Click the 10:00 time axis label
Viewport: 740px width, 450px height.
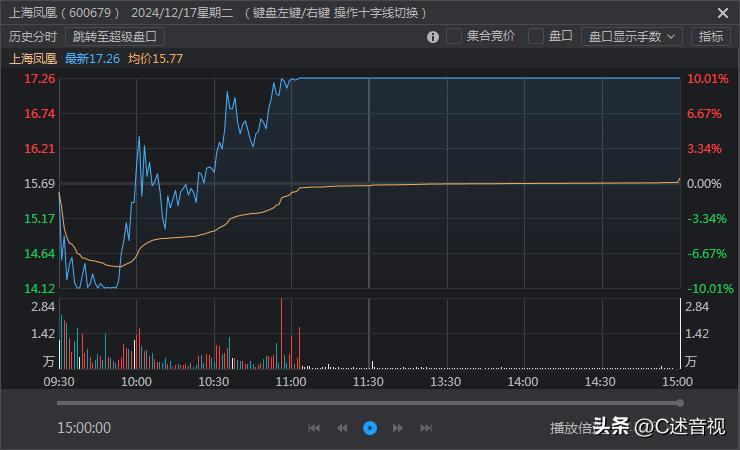[136, 381]
